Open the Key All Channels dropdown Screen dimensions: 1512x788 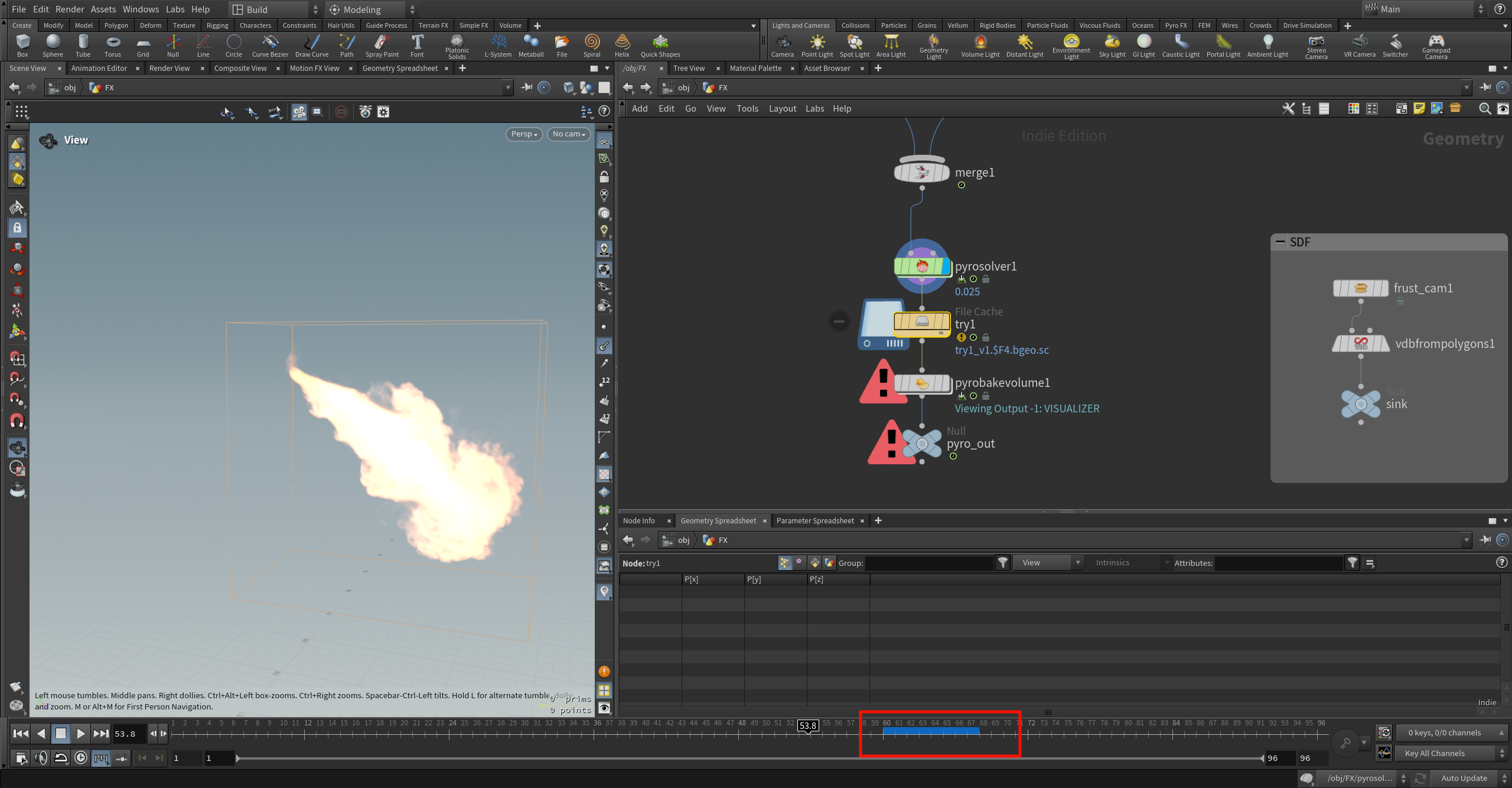click(1451, 753)
